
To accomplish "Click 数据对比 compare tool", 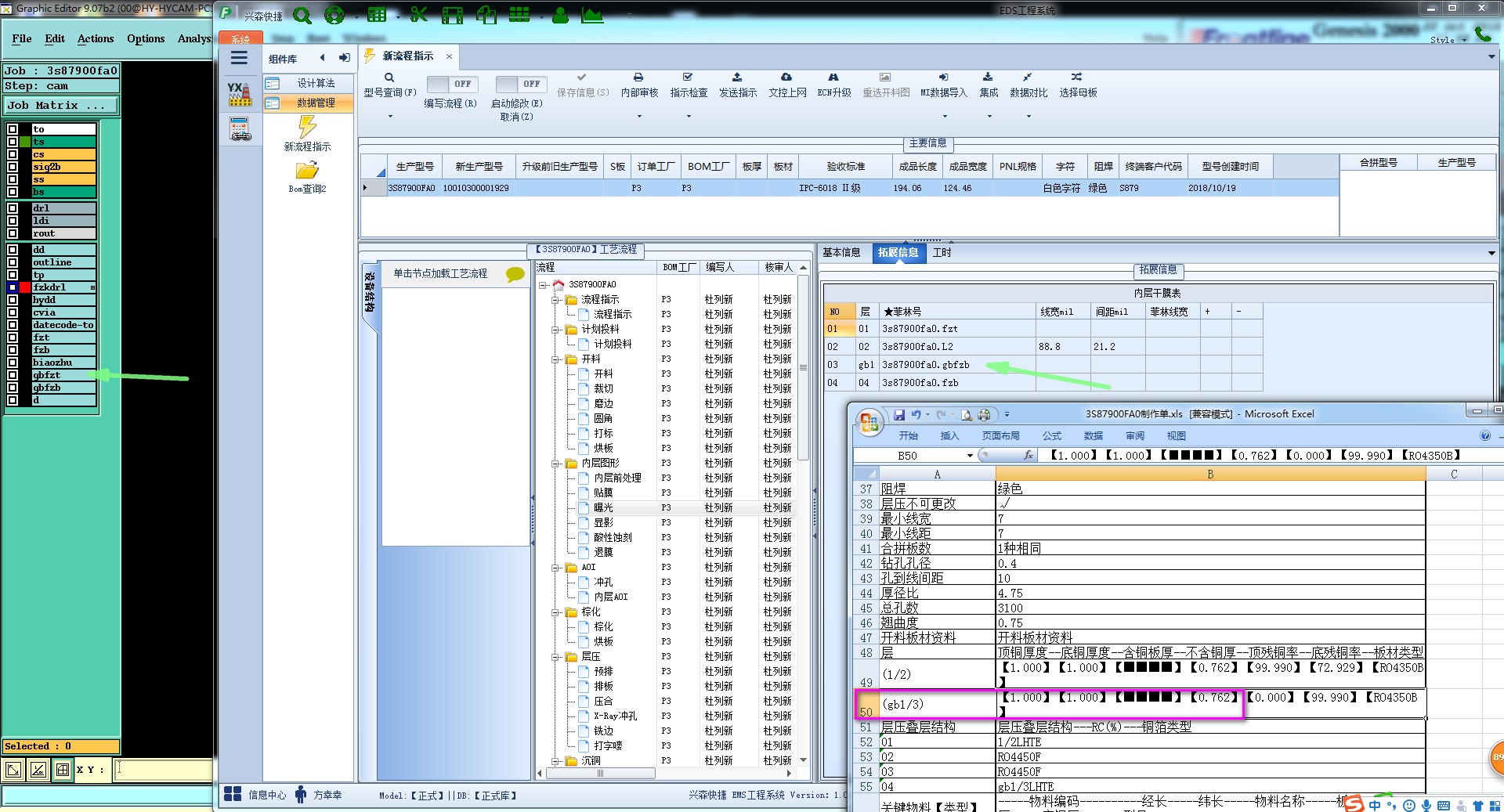I will (x=1028, y=85).
